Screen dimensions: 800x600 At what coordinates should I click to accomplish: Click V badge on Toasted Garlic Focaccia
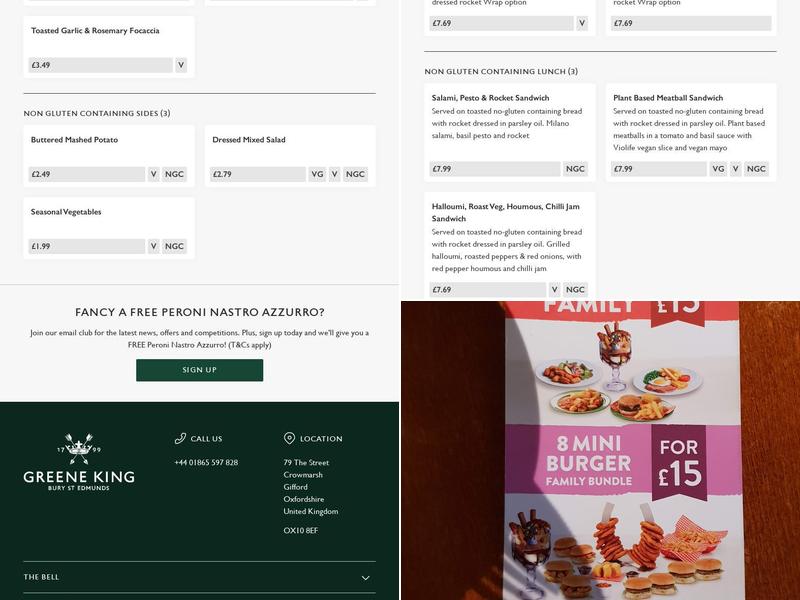click(x=181, y=65)
